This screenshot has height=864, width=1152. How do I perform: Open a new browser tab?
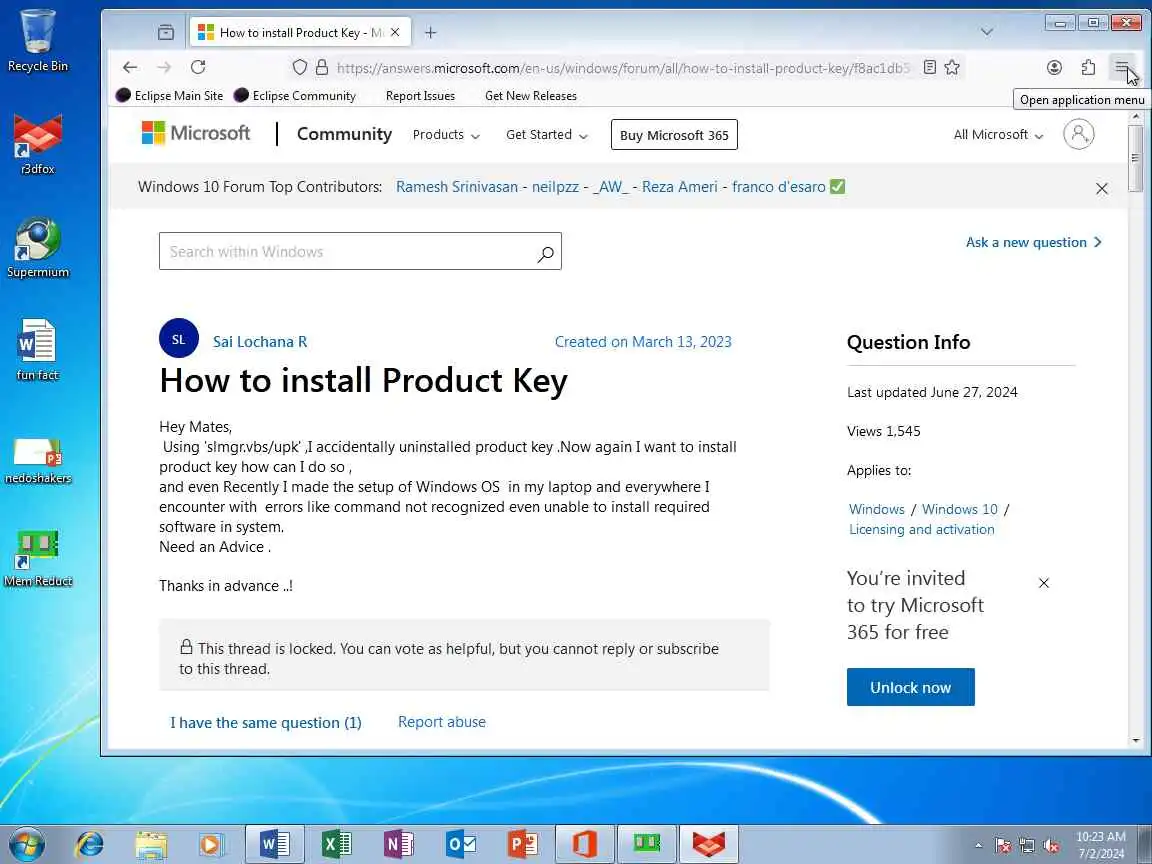point(431,32)
